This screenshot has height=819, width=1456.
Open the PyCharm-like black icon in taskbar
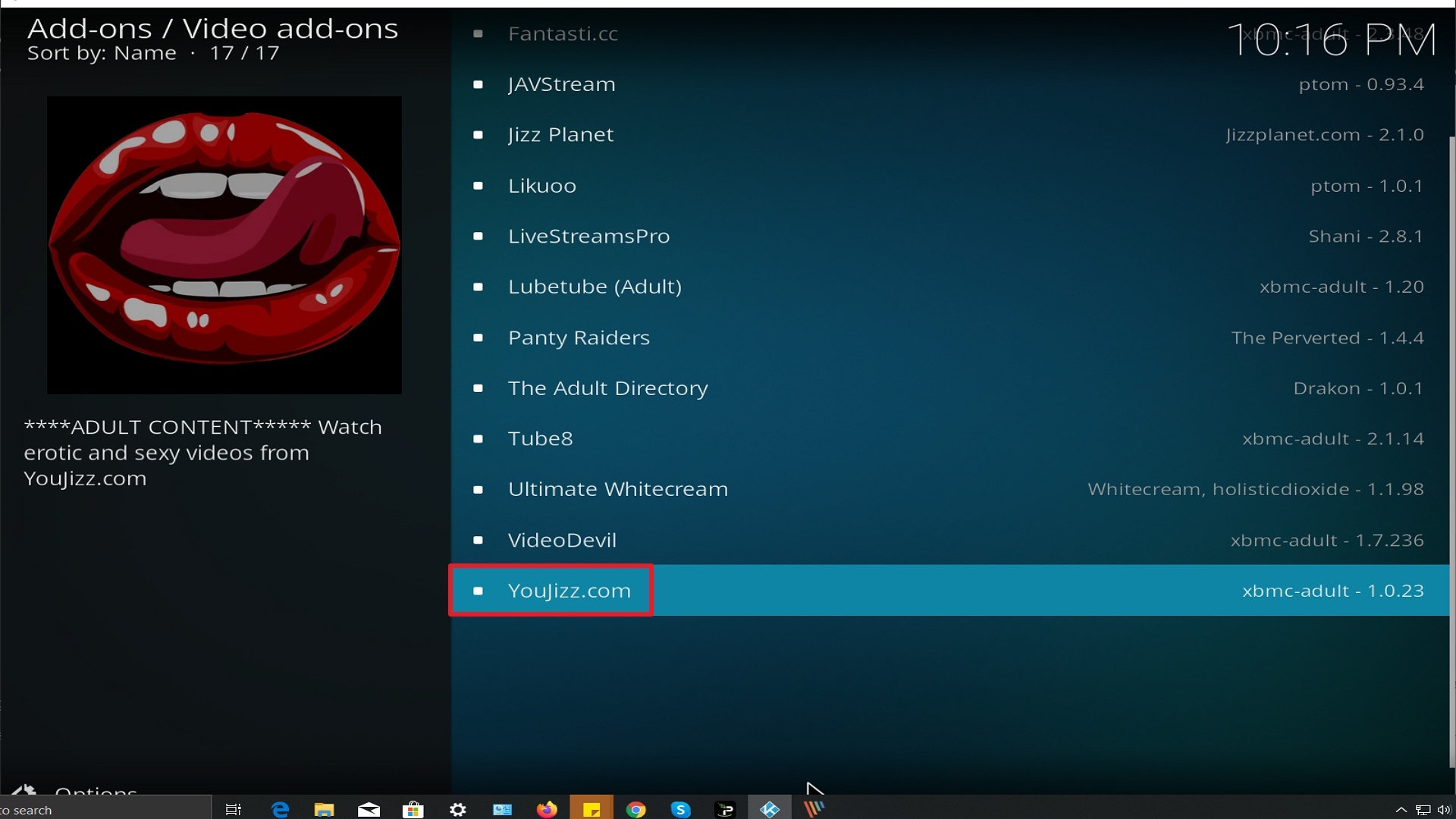coord(725,809)
